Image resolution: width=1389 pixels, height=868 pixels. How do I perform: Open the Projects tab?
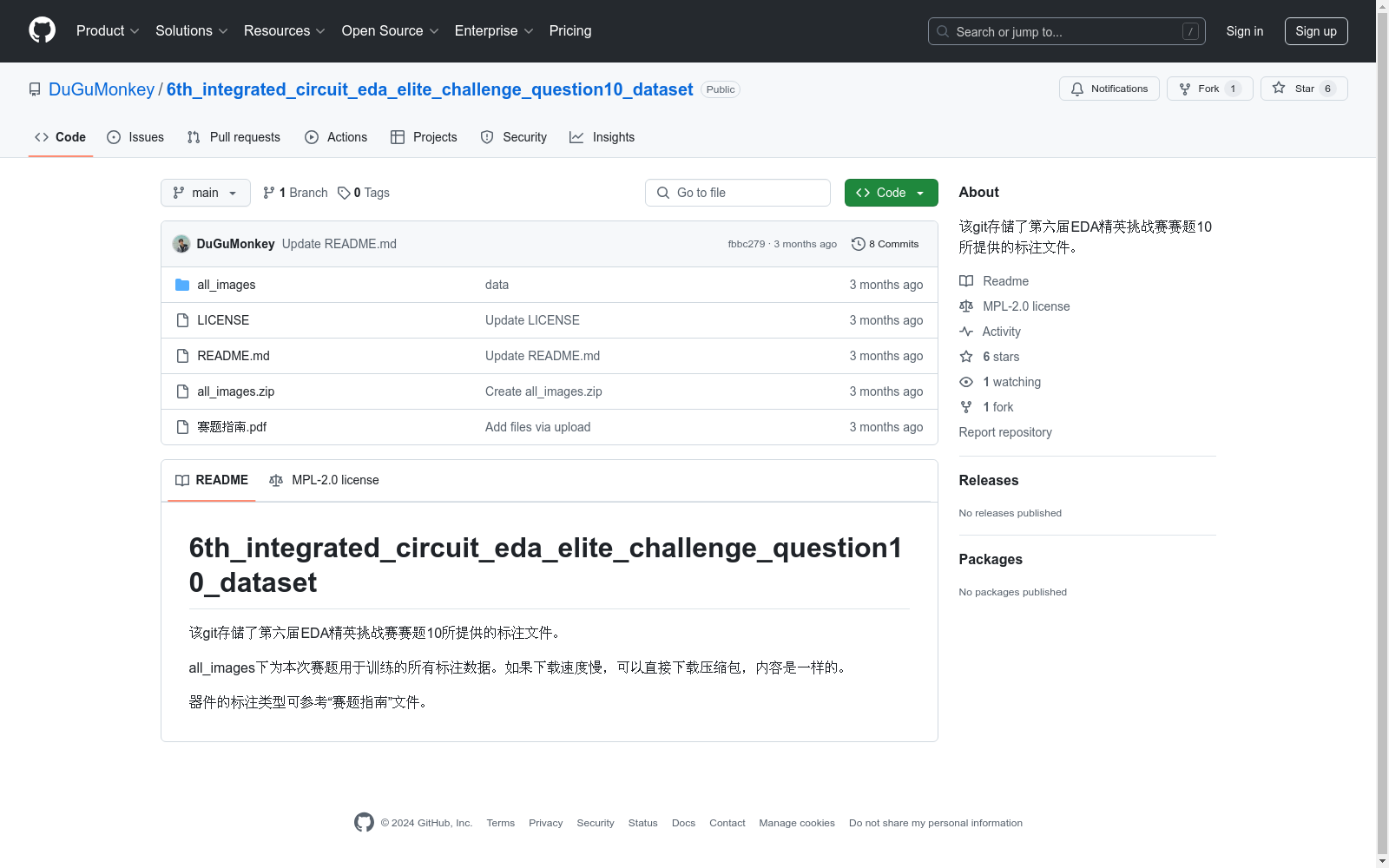[424, 137]
